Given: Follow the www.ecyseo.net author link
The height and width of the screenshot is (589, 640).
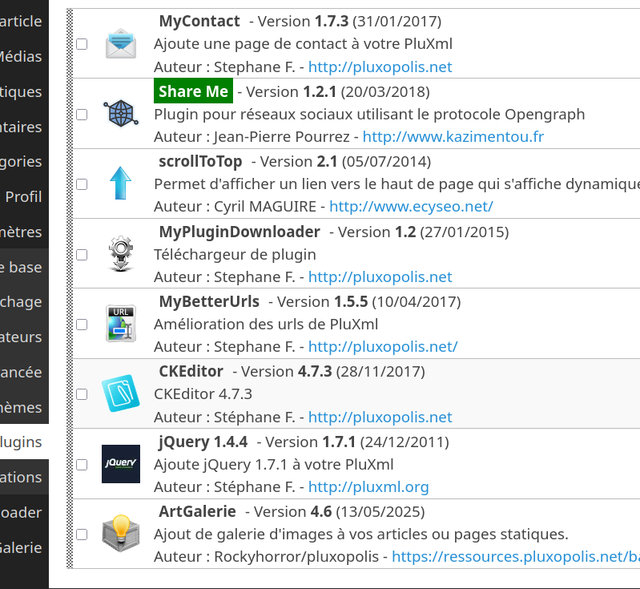Looking at the screenshot, I should [x=410, y=207].
